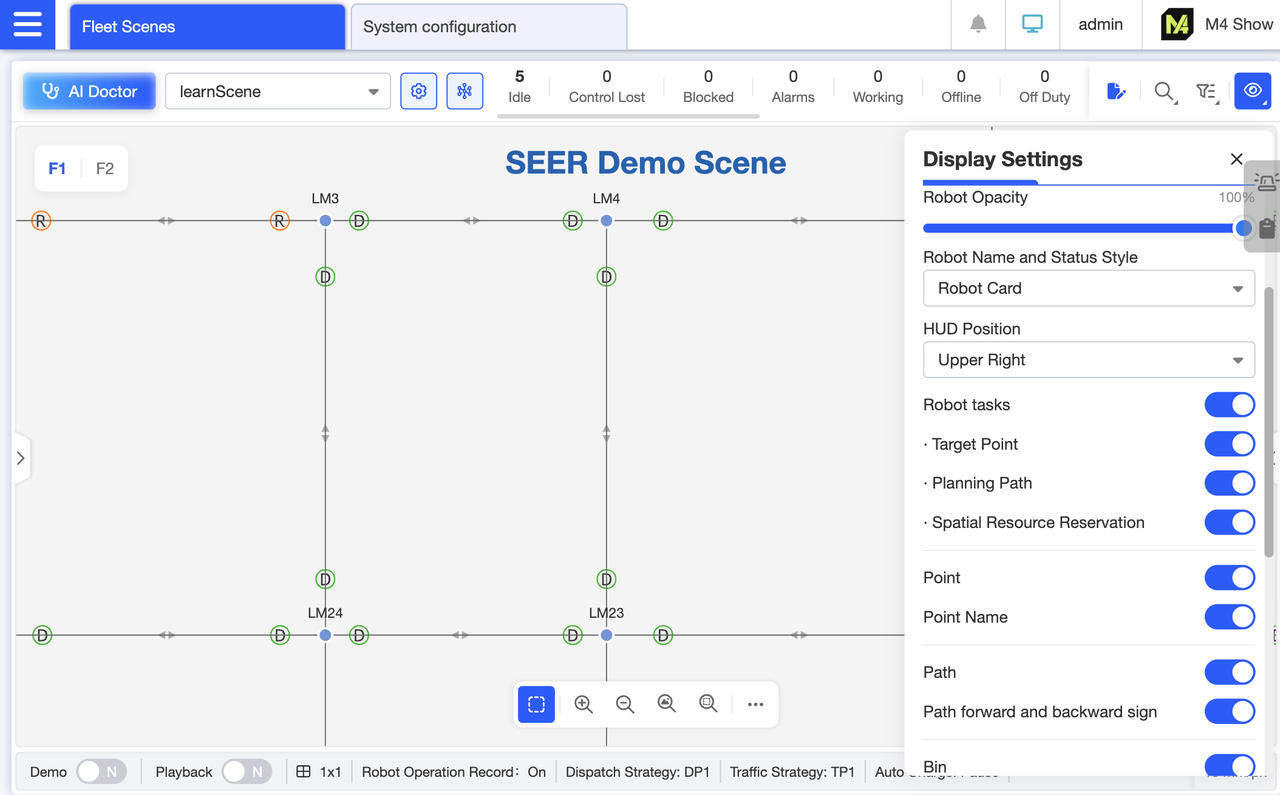
Task: Open Robot Name and Status Style dropdown
Action: [1088, 288]
